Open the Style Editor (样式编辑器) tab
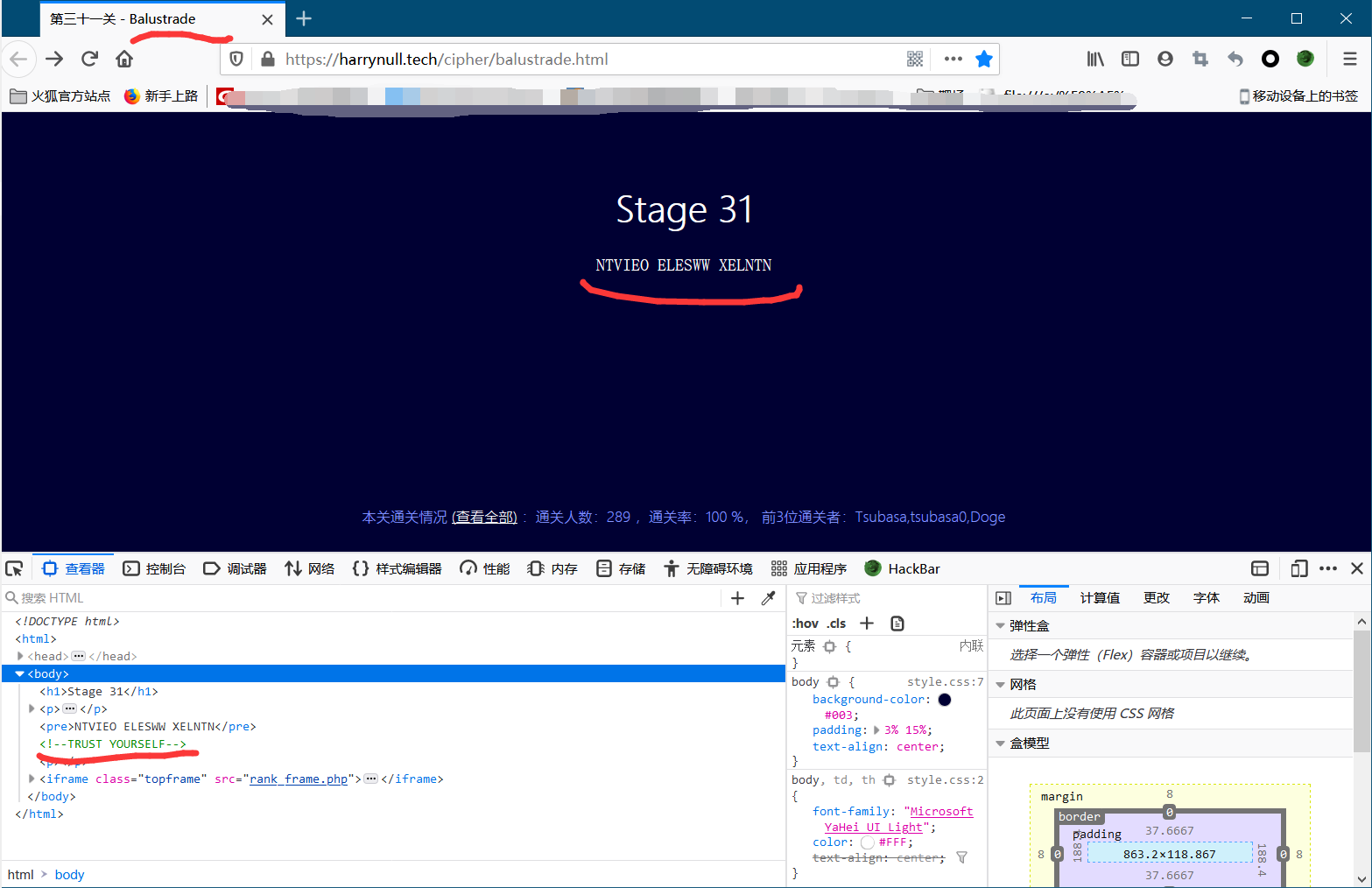Viewport: 1372px width, 888px height. 398,568
